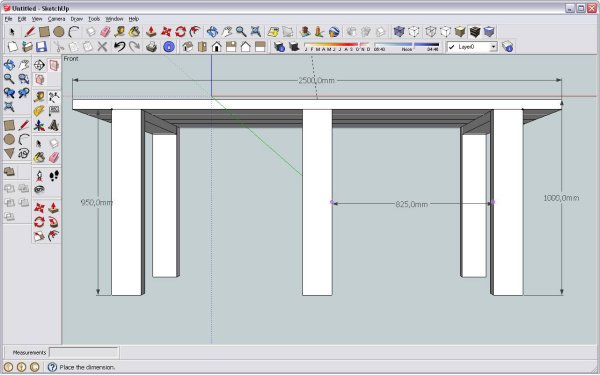This screenshot has width=600, height=375.
Task: Activate the pink Eraser tool in top toolbar
Action: [105, 32]
